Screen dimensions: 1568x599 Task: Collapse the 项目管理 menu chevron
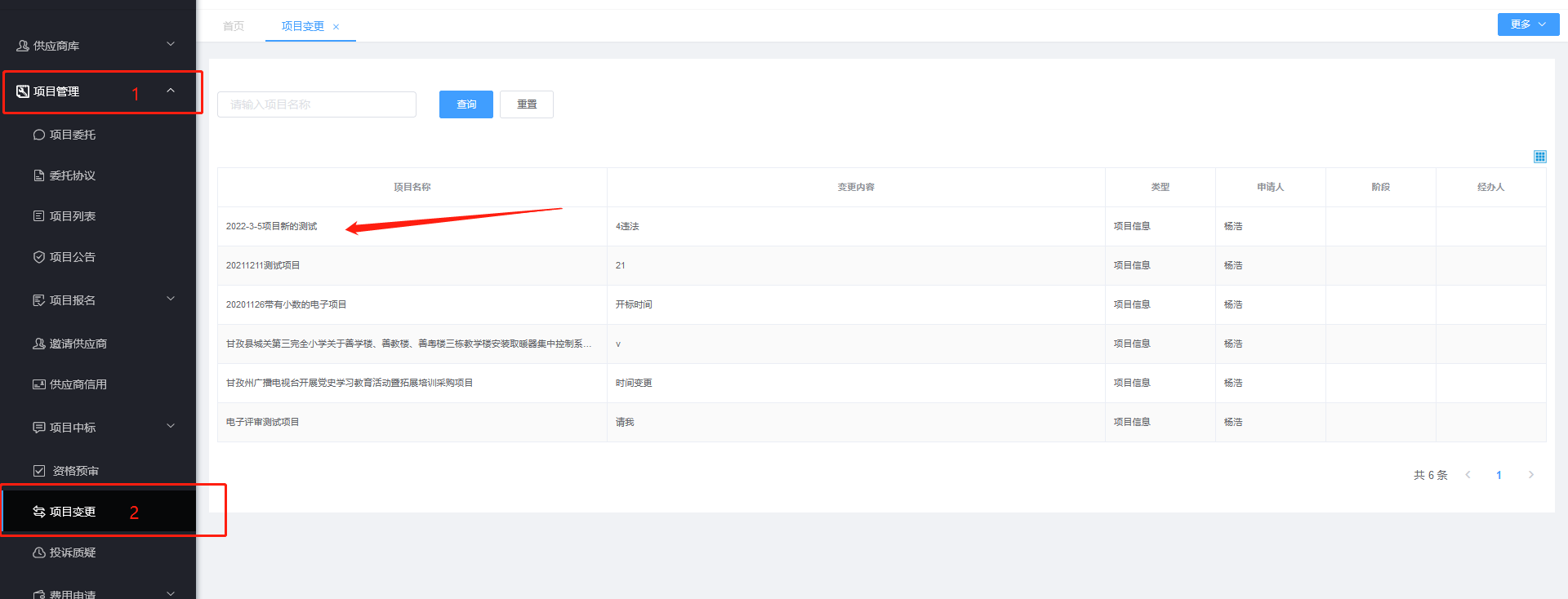tap(171, 91)
